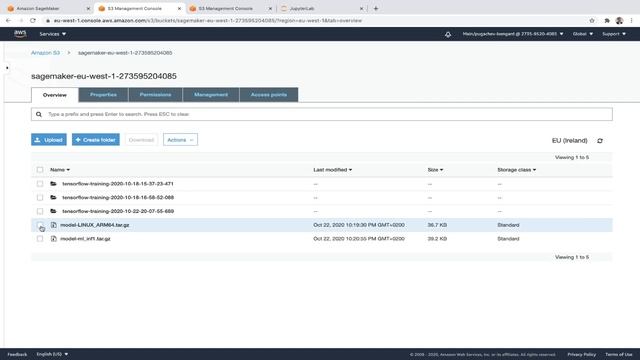Focus the prefix search input field
Screen dimensions: 640x360
[322, 114]
